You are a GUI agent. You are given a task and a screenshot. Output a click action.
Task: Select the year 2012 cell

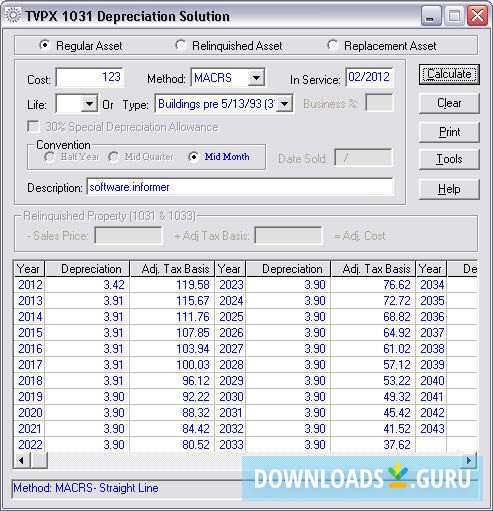30,285
